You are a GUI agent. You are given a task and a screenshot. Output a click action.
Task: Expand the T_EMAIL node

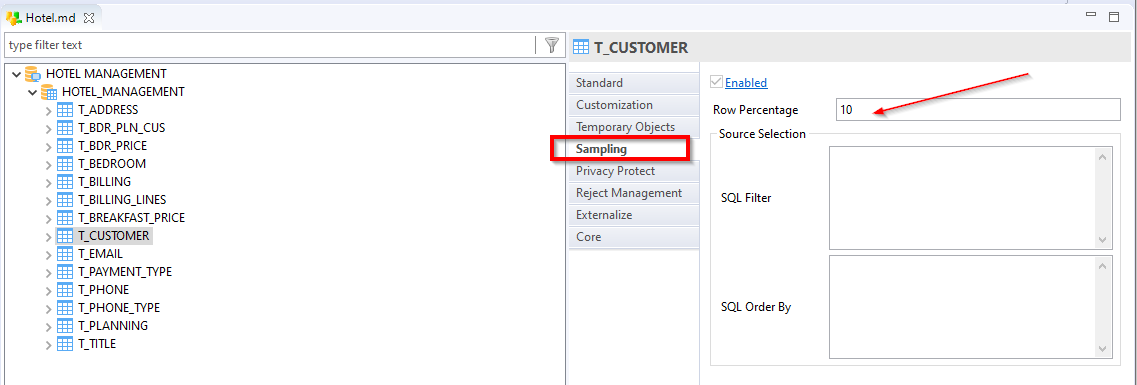coord(49,255)
